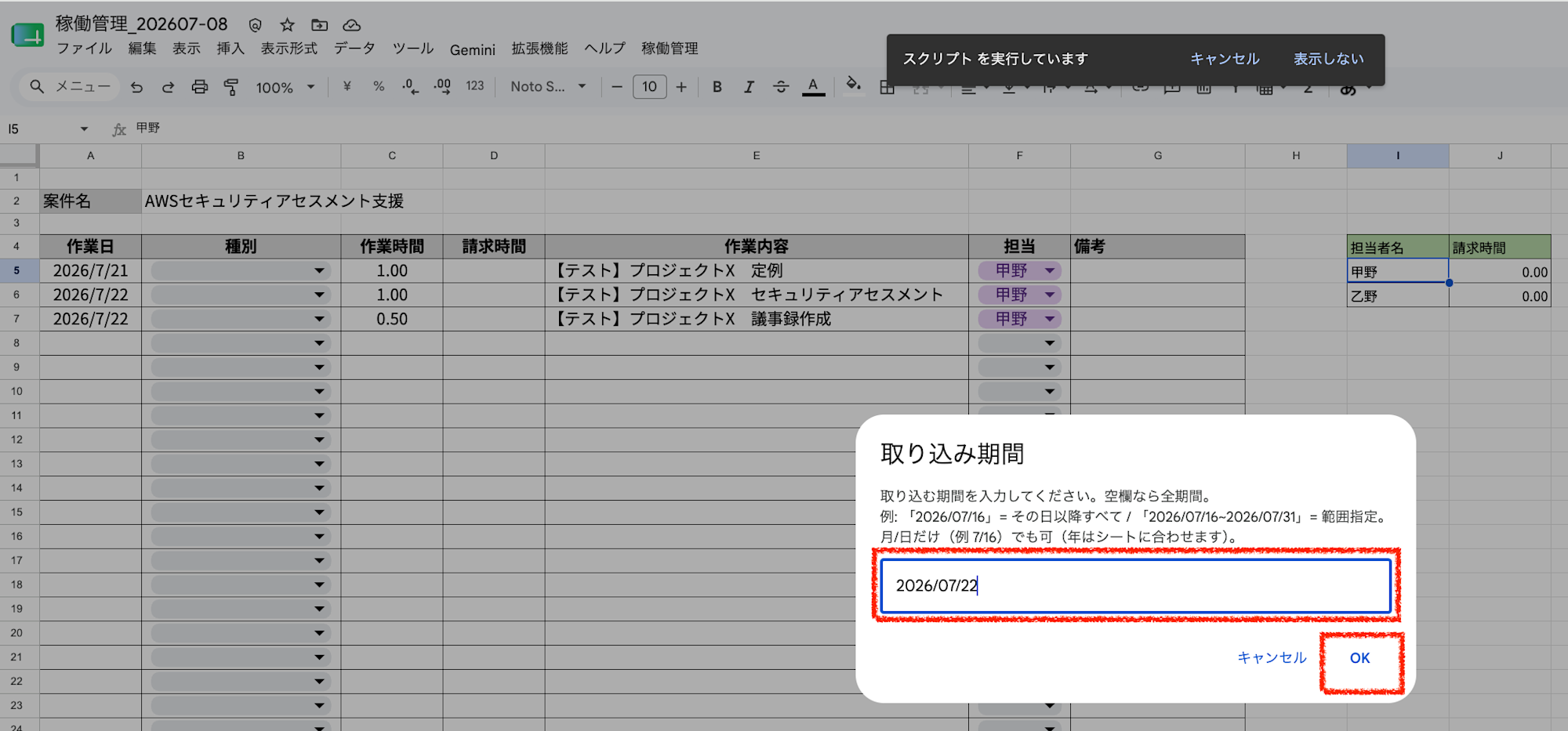Open the 挿入 menu
This screenshot has width=1568, height=731.
tap(230, 49)
